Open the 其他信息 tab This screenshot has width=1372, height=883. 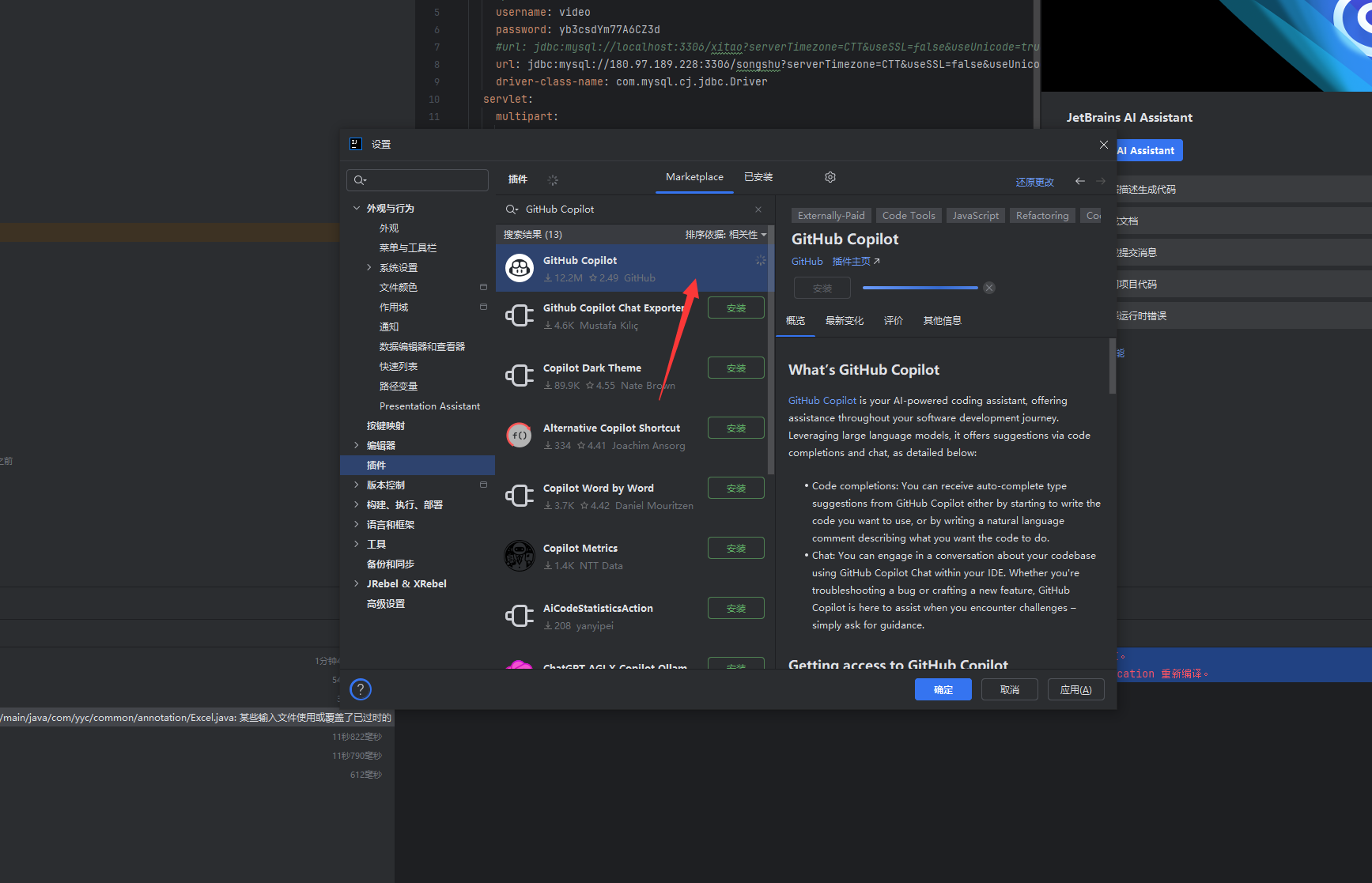(943, 321)
